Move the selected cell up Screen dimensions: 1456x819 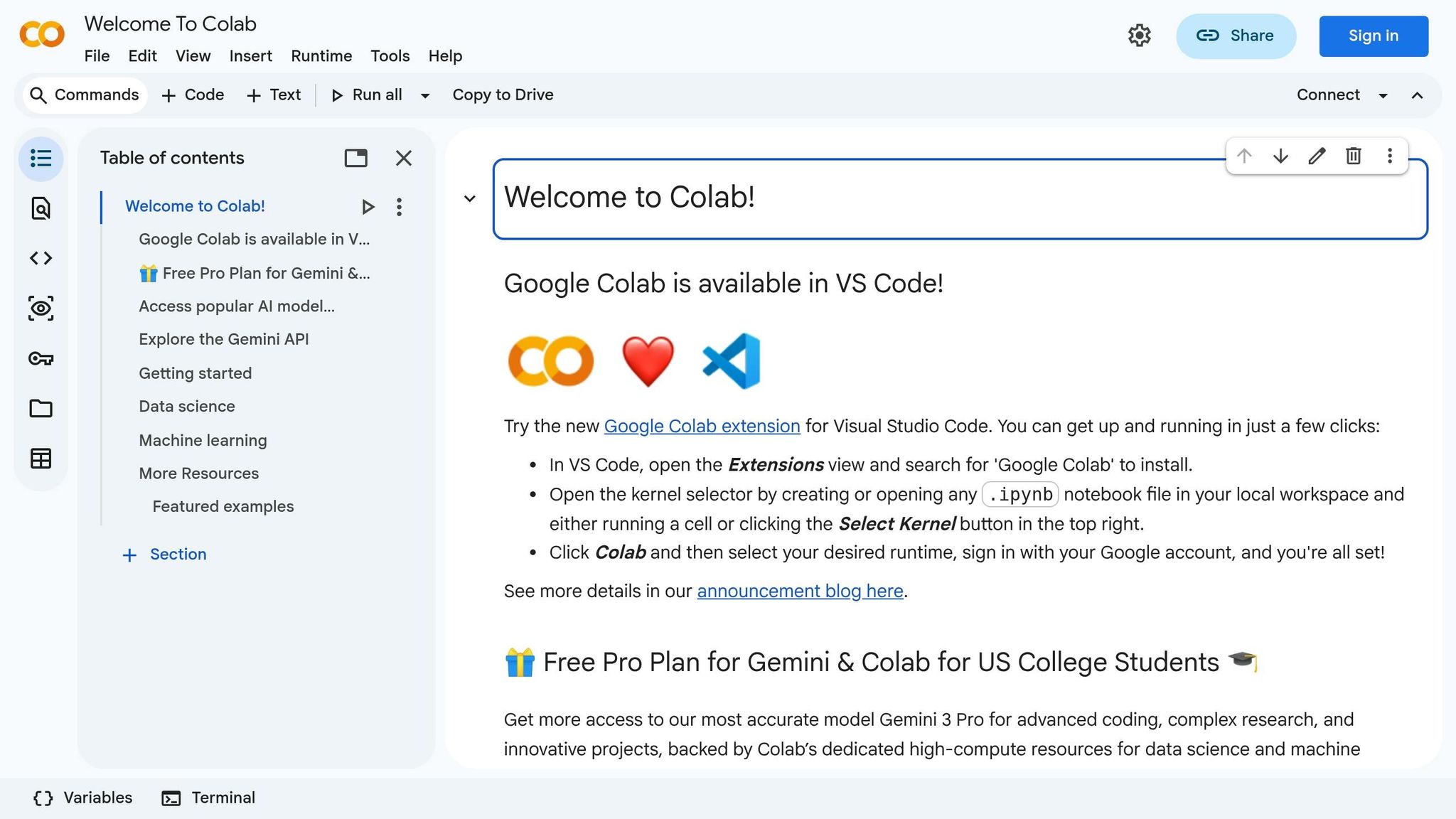pyautogui.click(x=1245, y=156)
